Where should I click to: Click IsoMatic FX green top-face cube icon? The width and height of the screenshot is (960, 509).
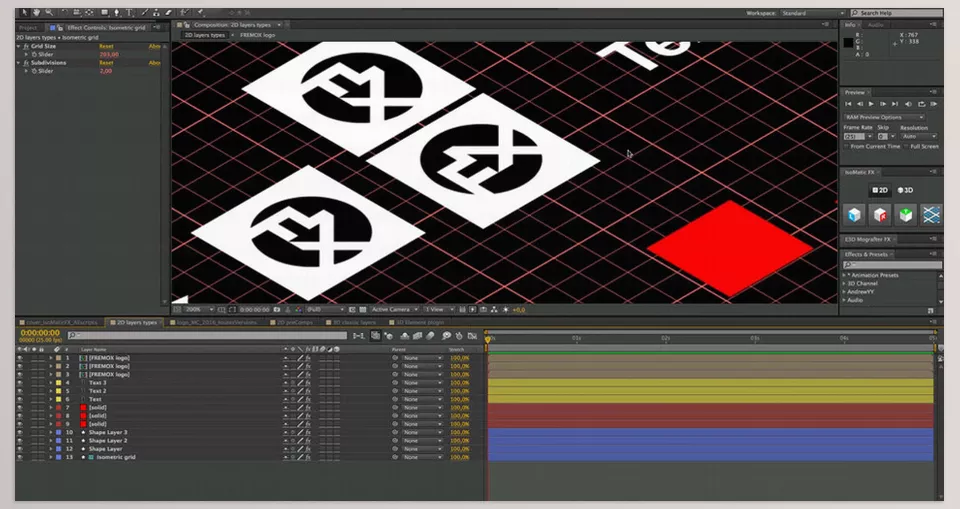click(906, 214)
